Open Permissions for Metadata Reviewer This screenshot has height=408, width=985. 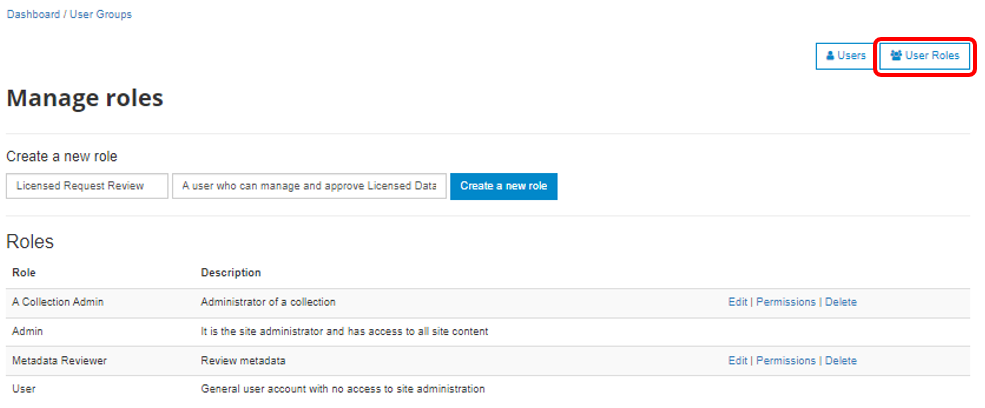(786, 360)
